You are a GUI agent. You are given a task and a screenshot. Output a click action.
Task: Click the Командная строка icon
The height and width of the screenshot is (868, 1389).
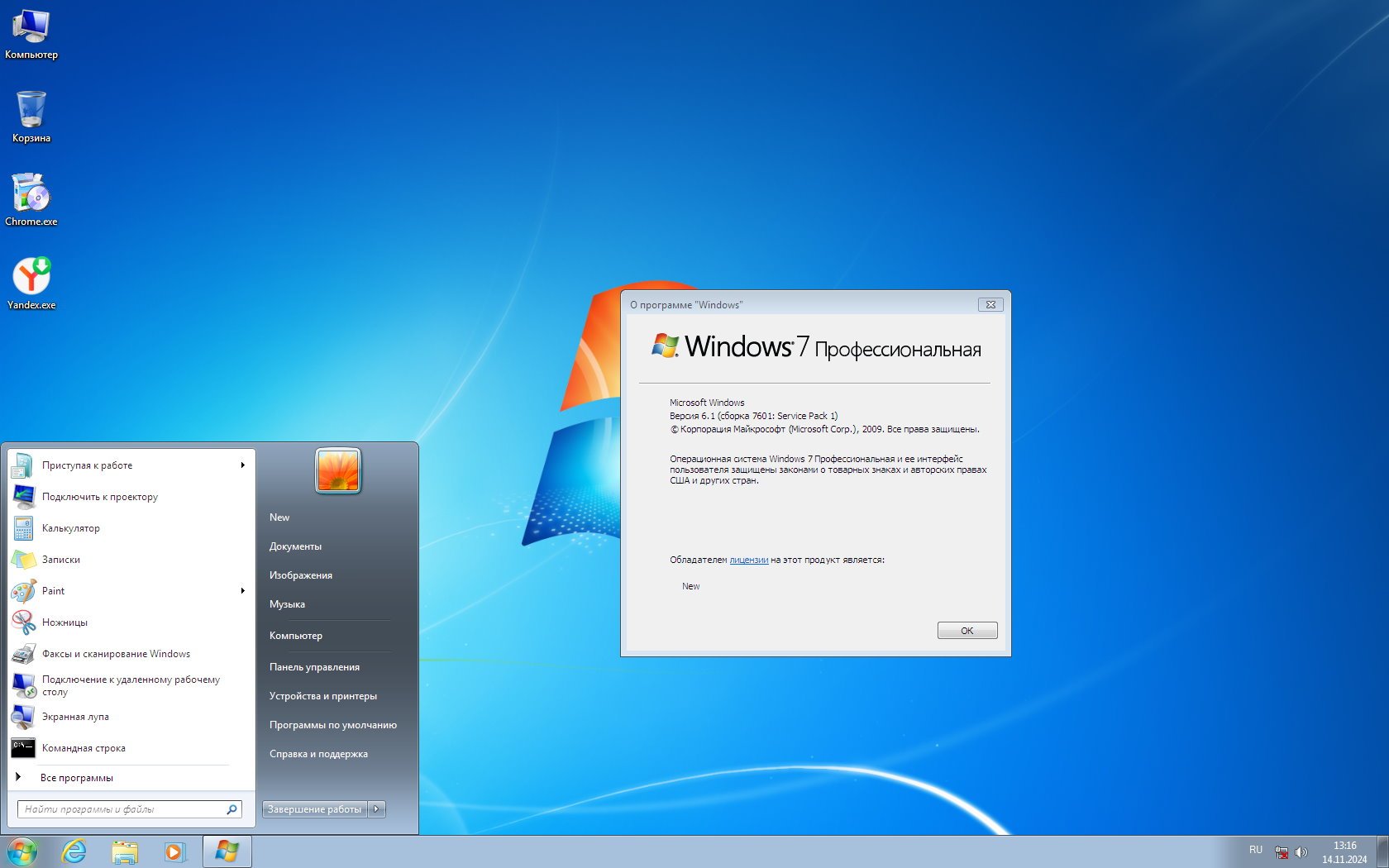[23, 748]
